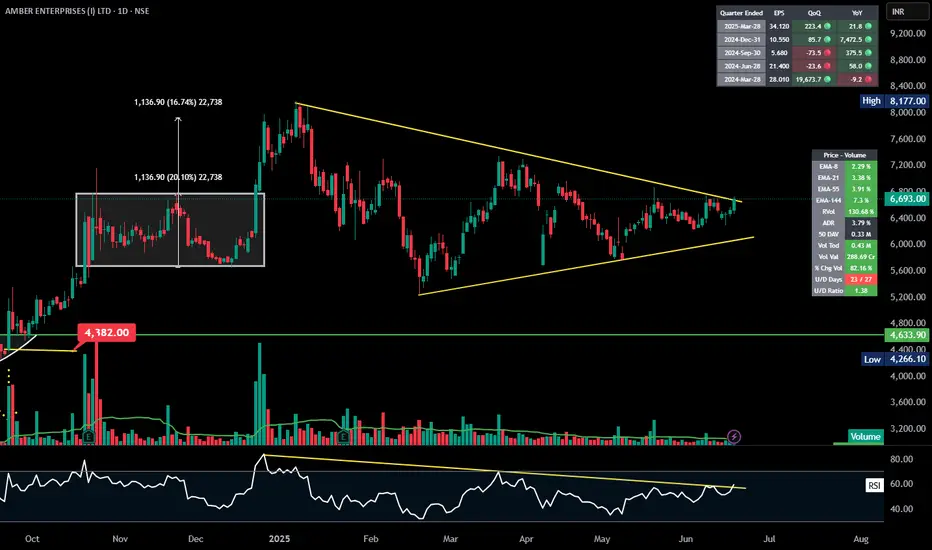This screenshot has height=550, width=932.
Task: Click the Oct label on the time axis
Action: coord(32,539)
